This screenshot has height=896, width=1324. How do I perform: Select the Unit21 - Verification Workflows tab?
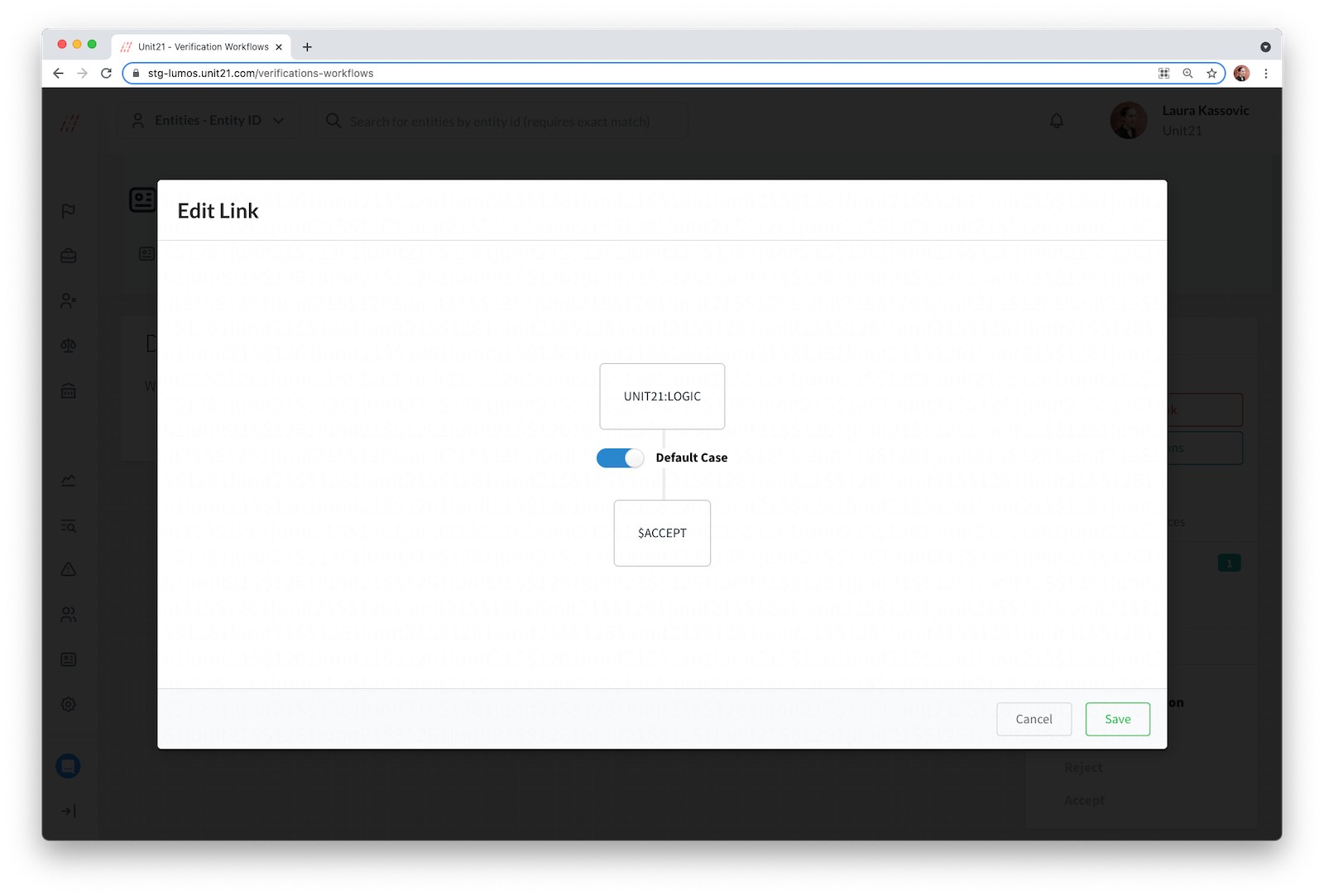click(x=203, y=47)
